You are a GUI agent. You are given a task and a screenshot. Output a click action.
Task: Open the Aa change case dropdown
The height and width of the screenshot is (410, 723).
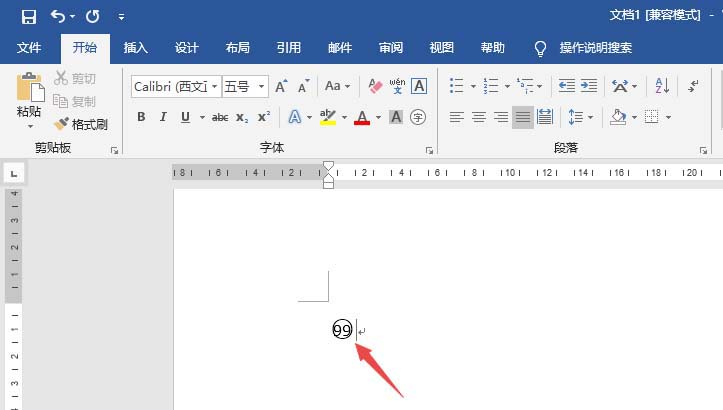coord(337,86)
